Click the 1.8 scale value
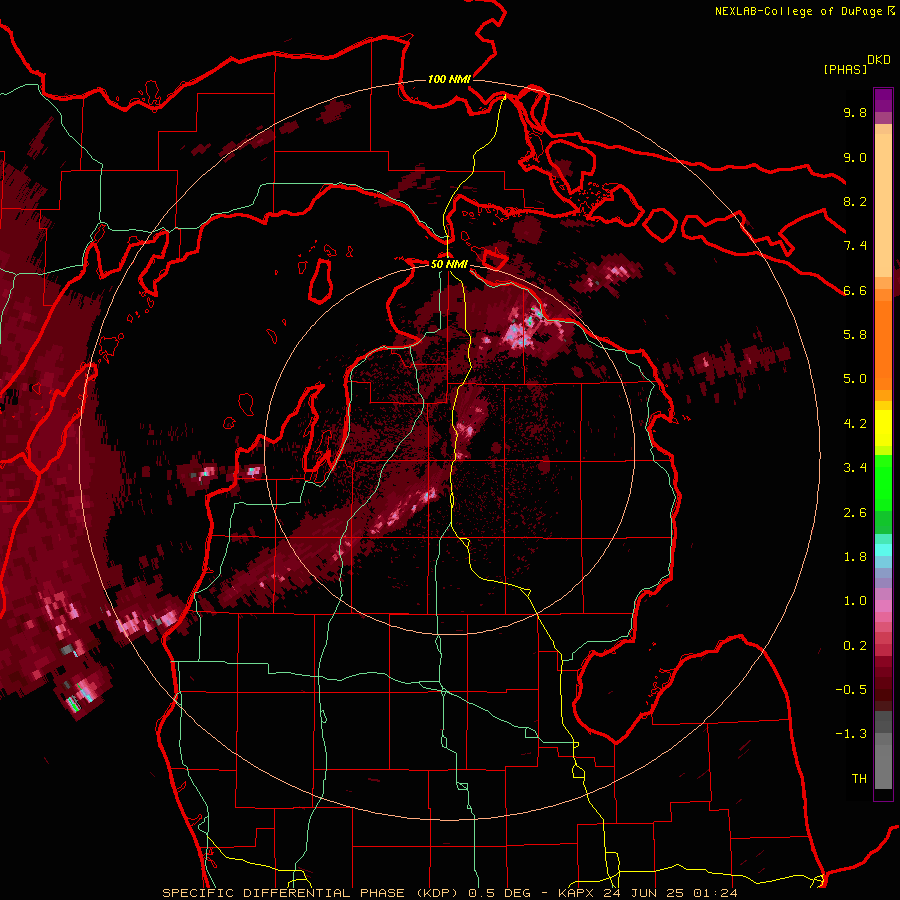Screen dimensions: 900x900 tap(855, 557)
